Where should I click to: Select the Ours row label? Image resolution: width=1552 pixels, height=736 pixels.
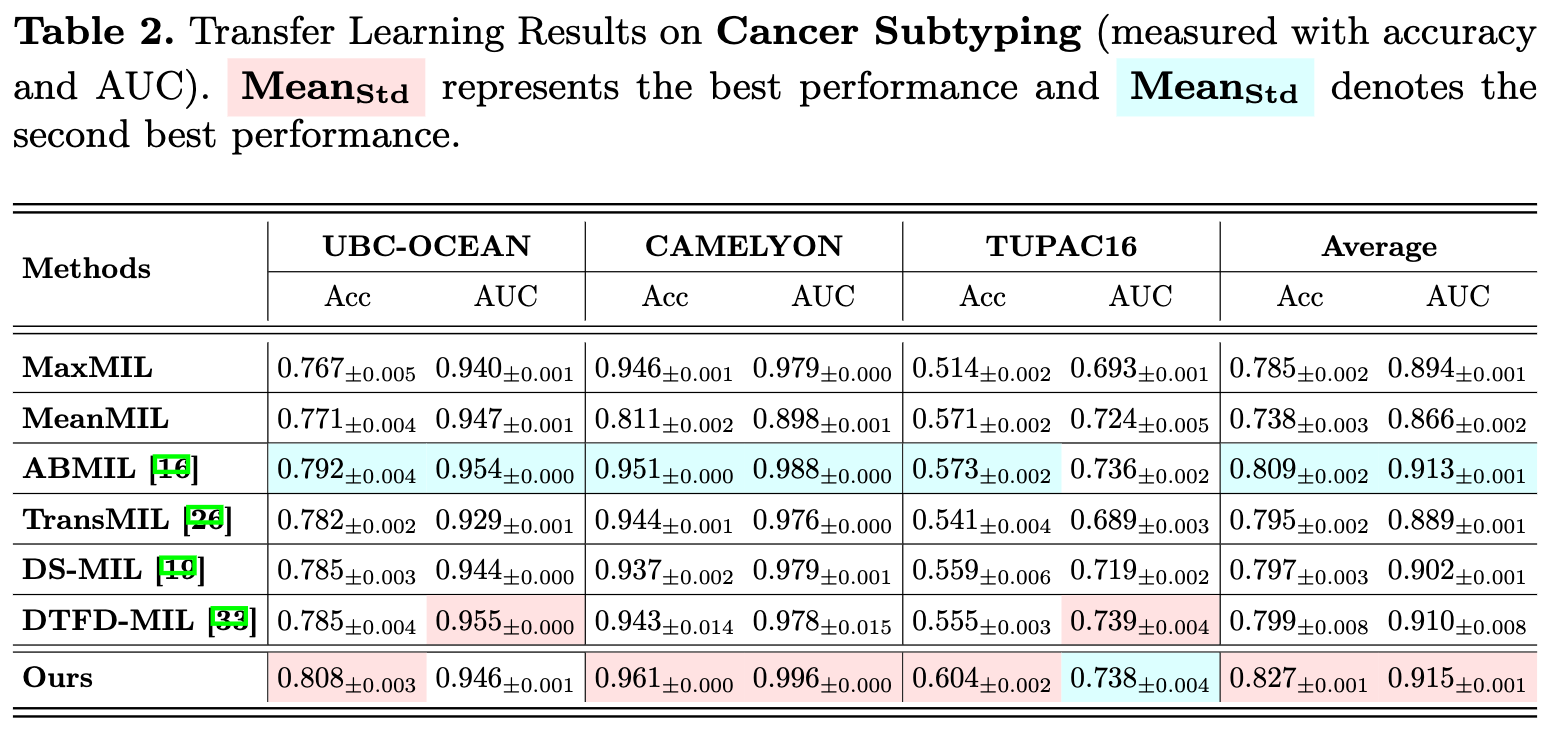point(58,678)
